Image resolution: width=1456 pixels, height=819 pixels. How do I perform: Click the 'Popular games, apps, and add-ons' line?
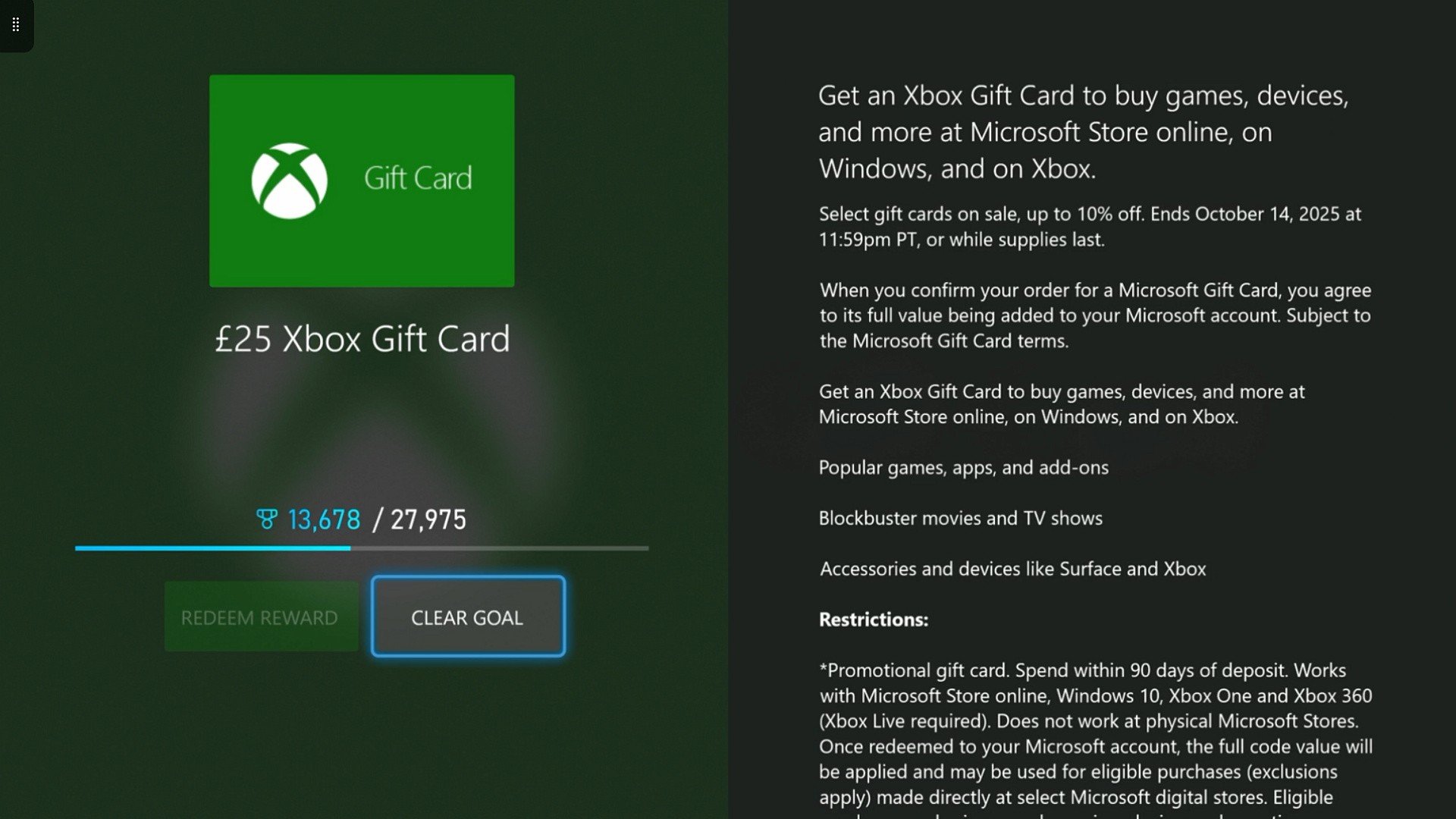(x=963, y=468)
